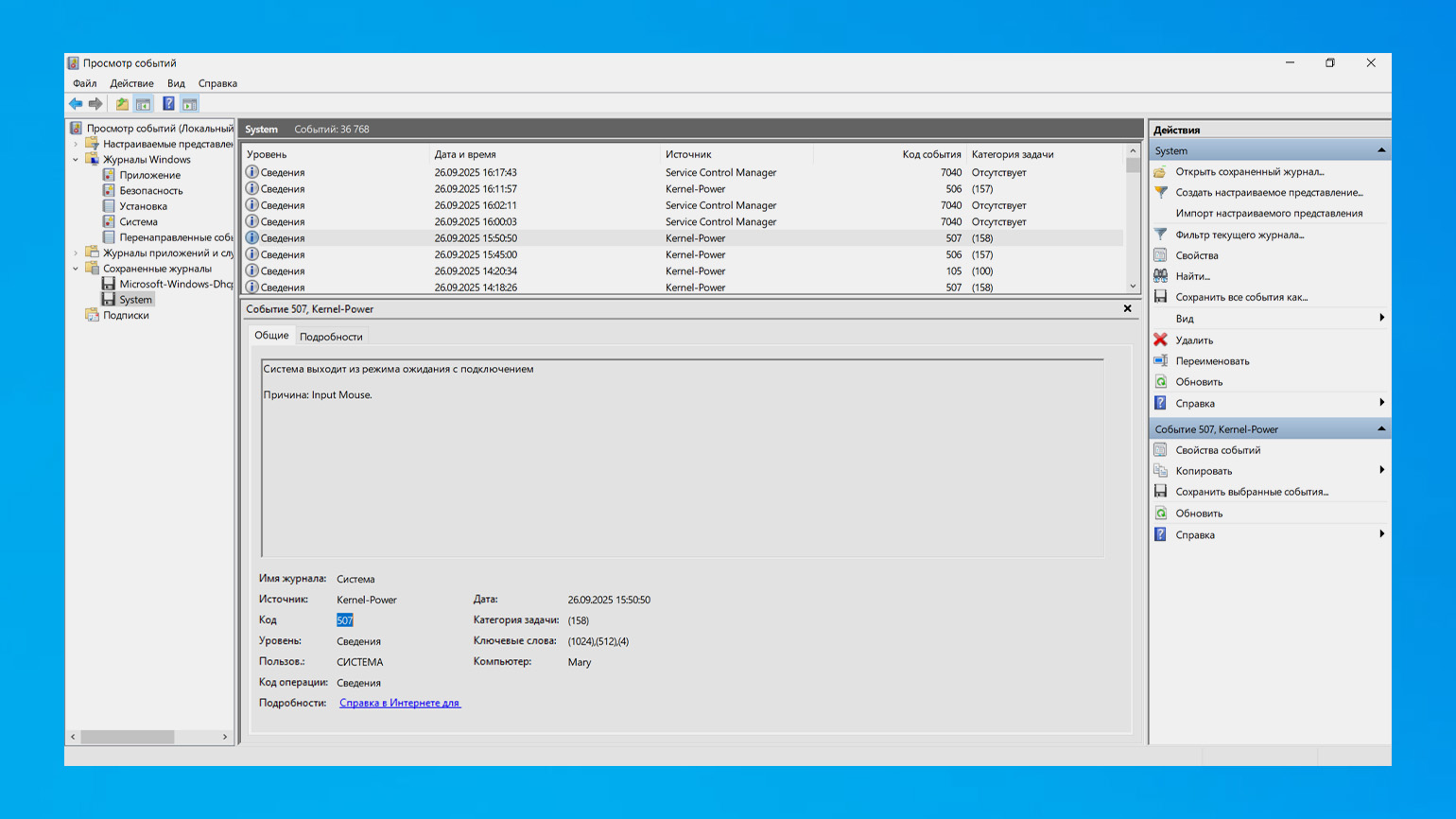This screenshot has height=819, width=1456.
Task: Click the binoculars 'Найти' icon
Action: tap(1161, 276)
